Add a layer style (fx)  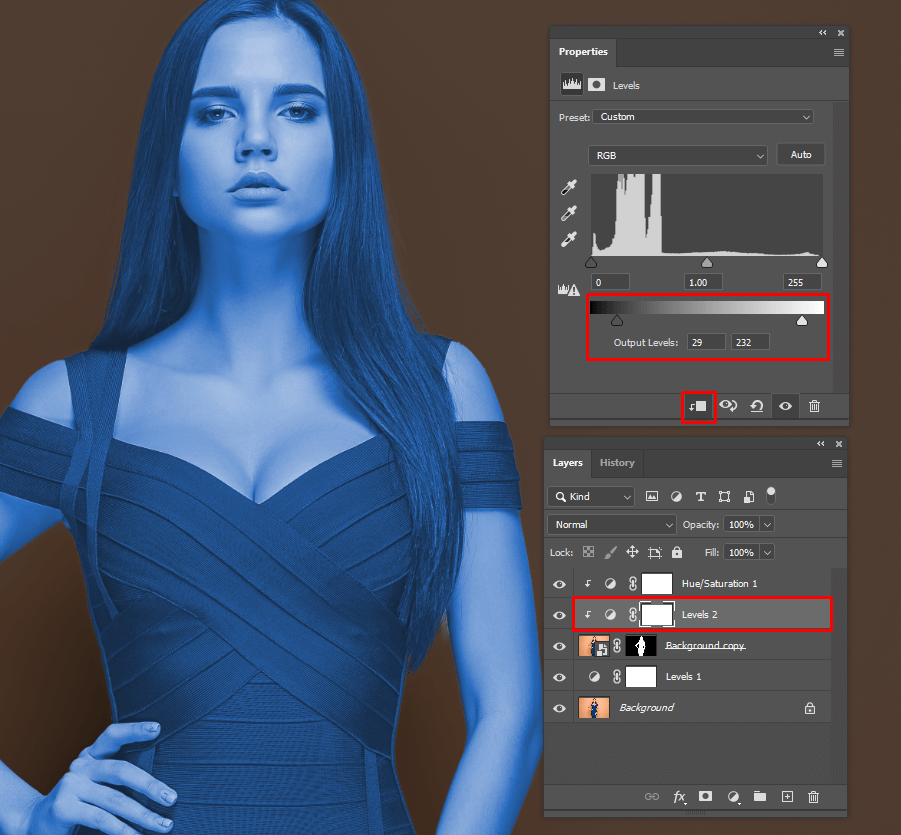[679, 796]
